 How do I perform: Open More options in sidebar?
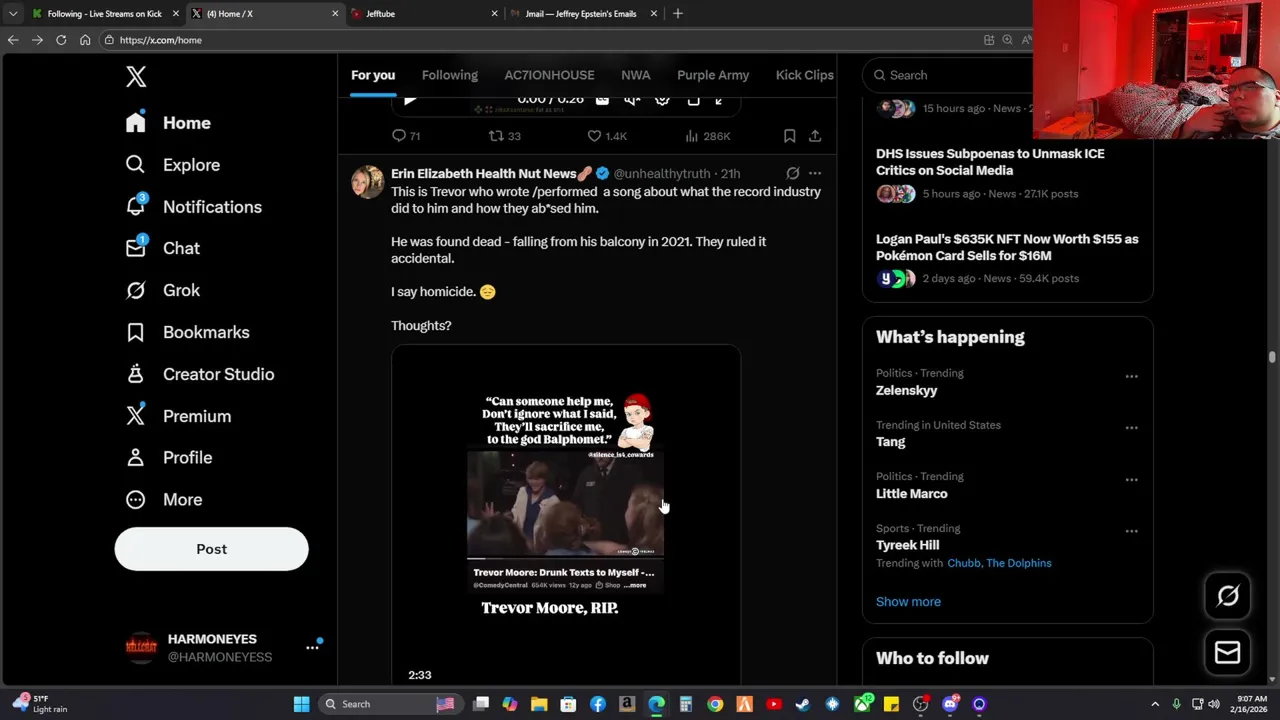[x=163, y=499]
